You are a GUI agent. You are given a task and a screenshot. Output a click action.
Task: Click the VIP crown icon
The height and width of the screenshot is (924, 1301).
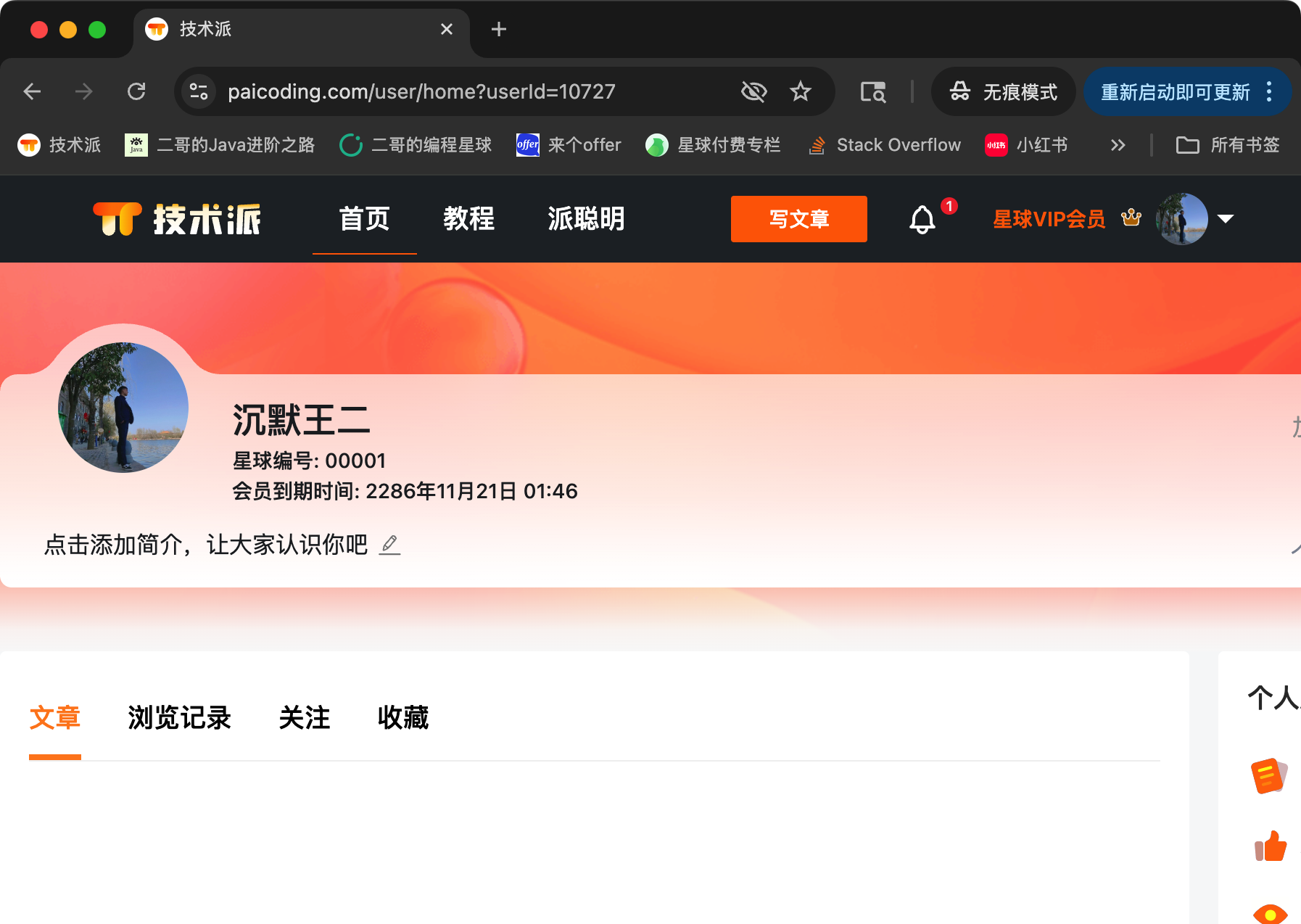tap(1131, 218)
